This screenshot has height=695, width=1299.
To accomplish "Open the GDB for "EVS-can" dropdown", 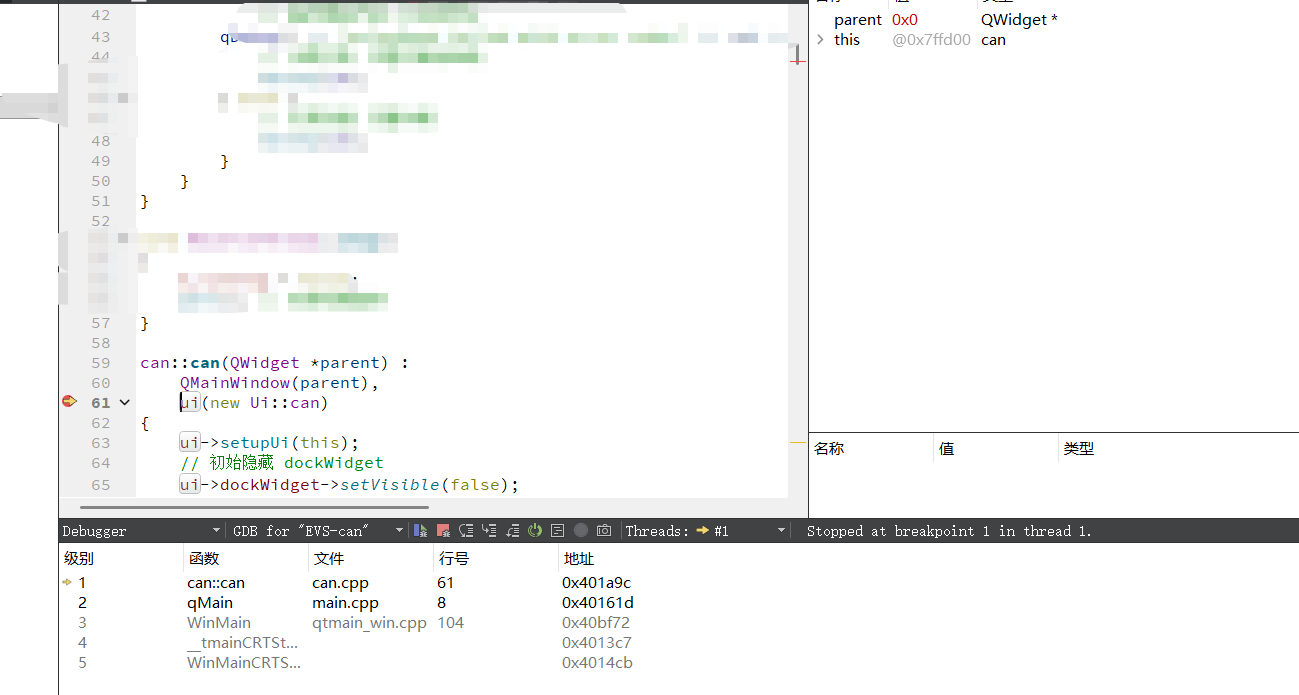I will coord(318,531).
